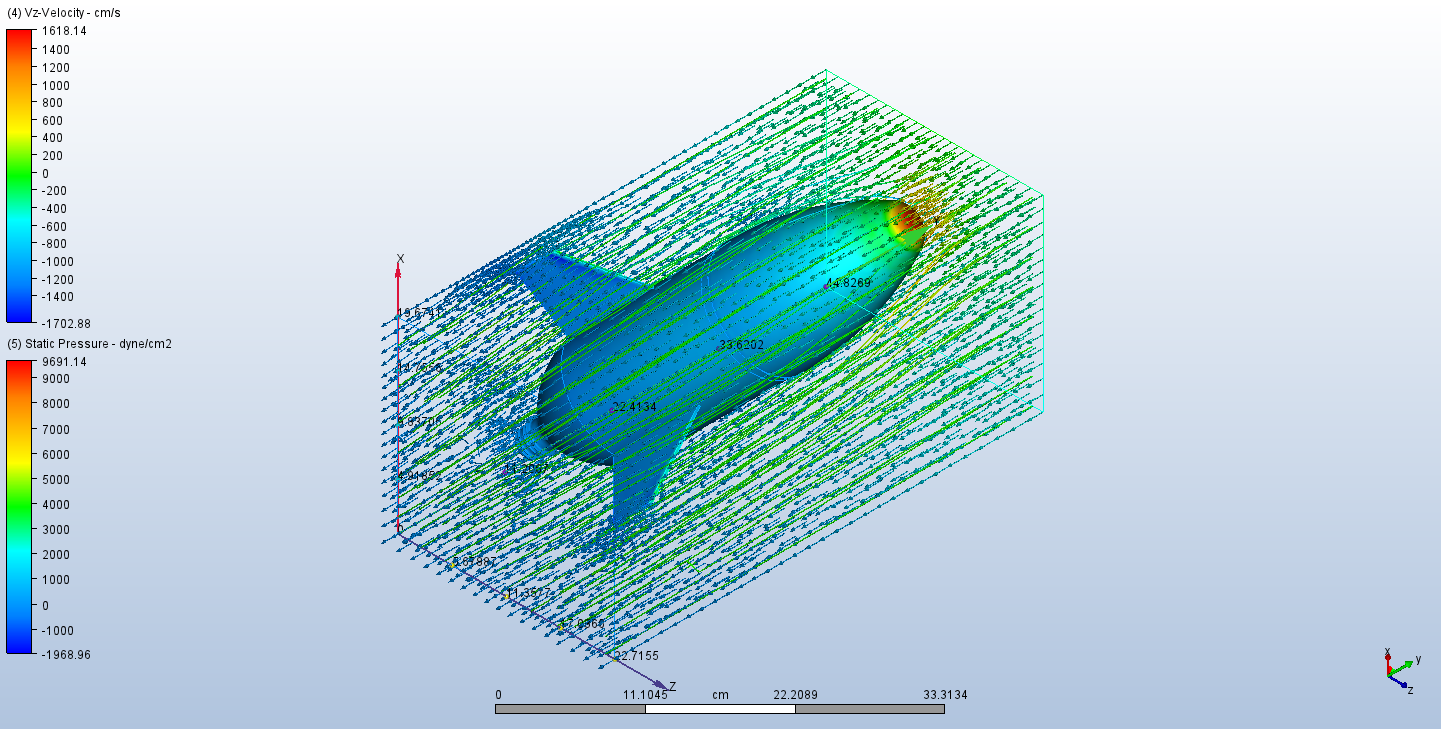
Task: Select the Static Pressure legend title
Action: point(89,344)
